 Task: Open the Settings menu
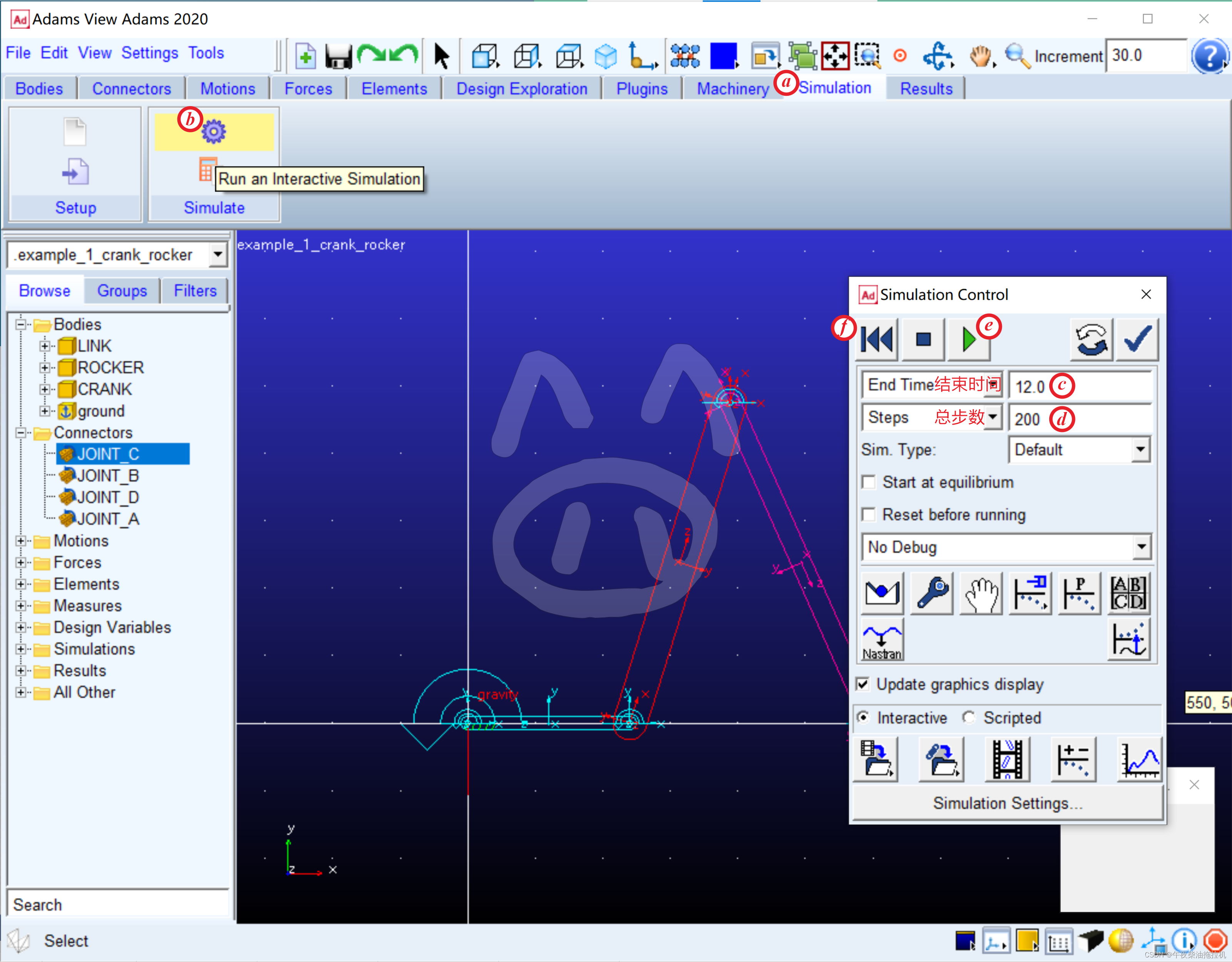(x=150, y=53)
